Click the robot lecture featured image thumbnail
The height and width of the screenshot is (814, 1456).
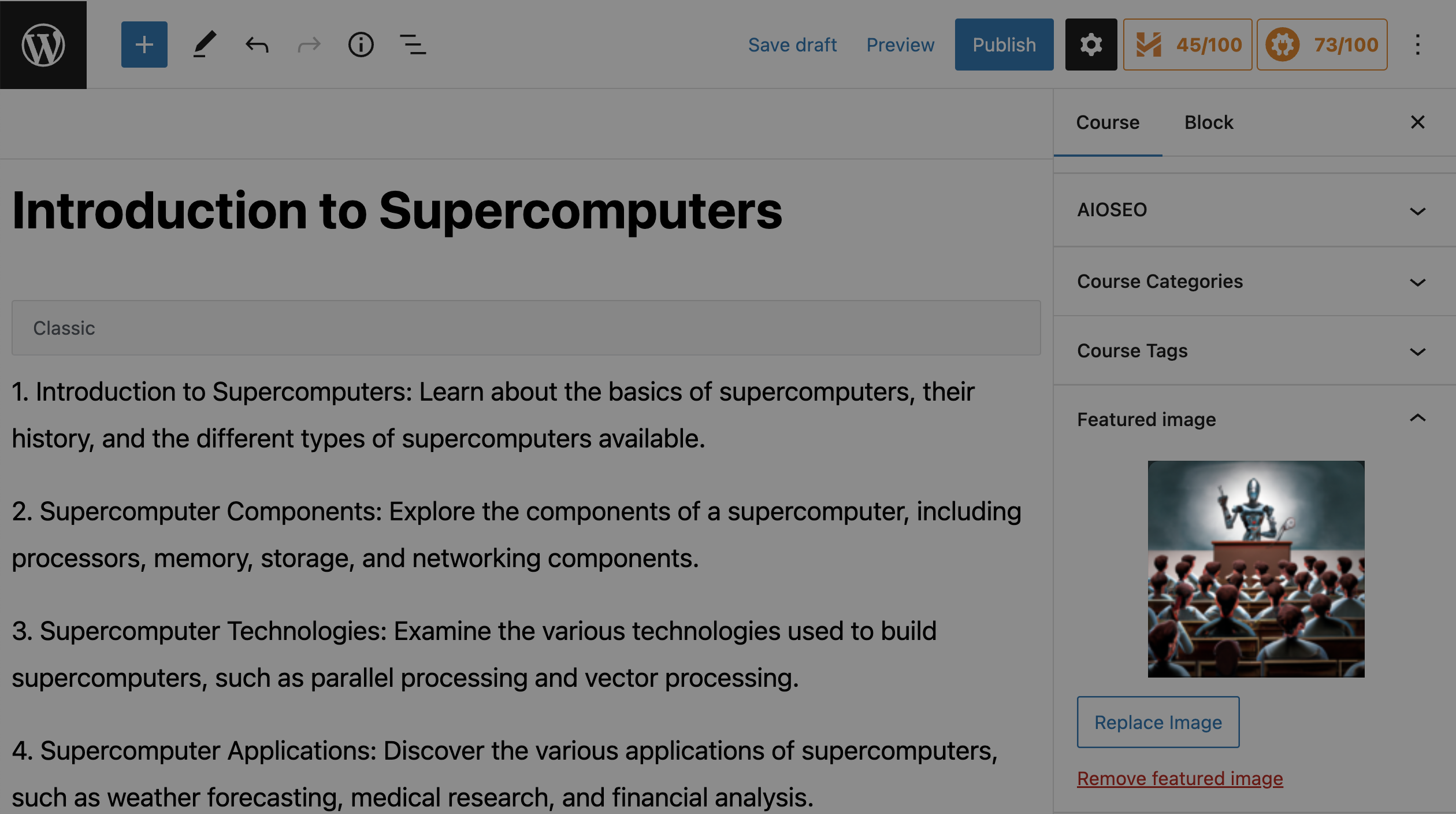click(x=1256, y=569)
